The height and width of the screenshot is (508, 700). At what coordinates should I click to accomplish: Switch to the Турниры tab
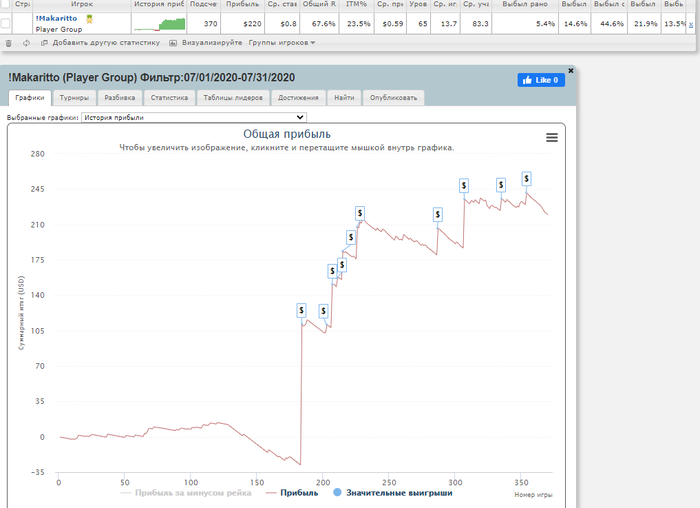pyautogui.click(x=74, y=98)
